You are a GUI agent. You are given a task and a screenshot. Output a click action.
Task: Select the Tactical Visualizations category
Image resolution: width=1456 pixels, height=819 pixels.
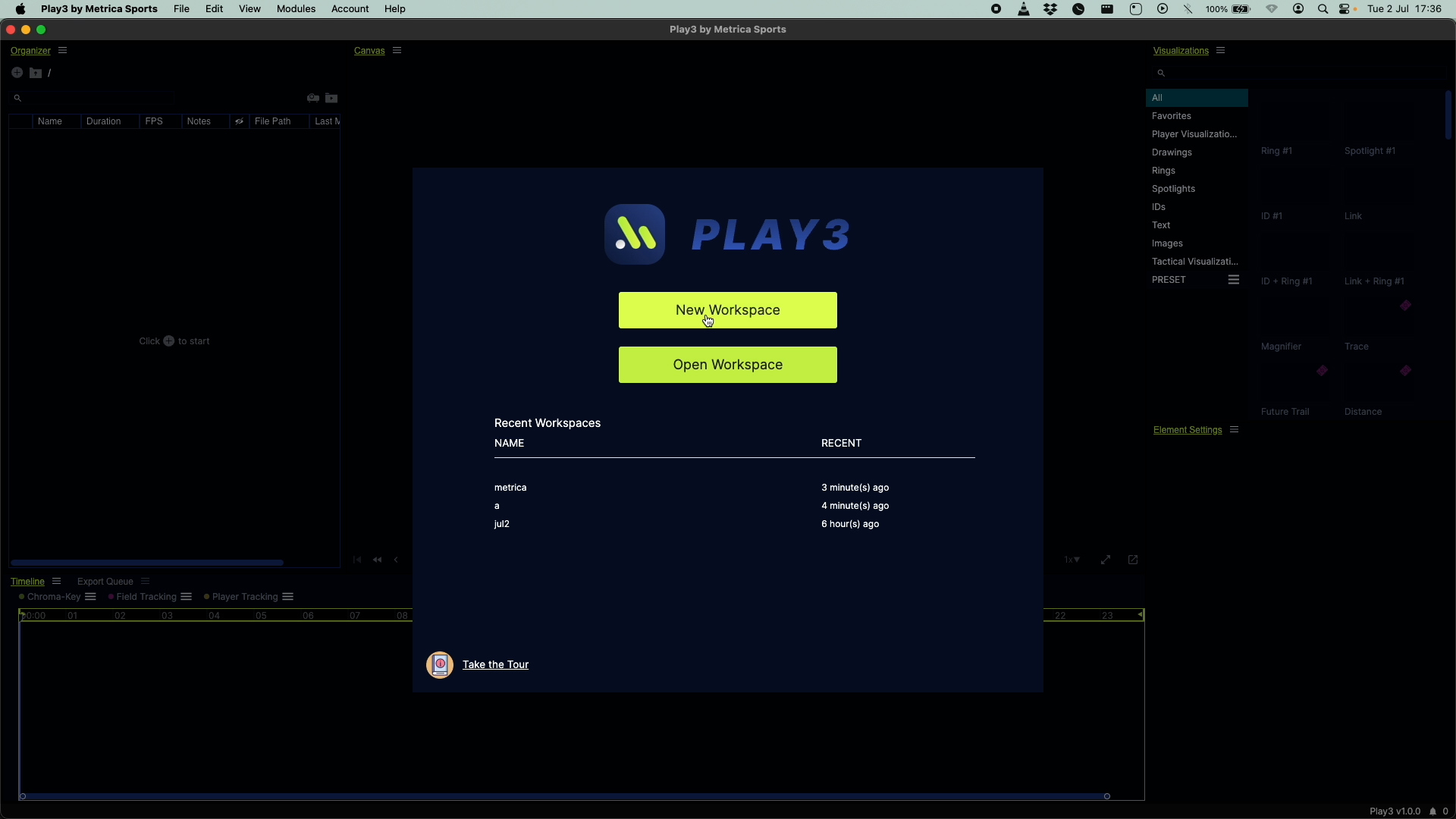(x=1197, y=262)
